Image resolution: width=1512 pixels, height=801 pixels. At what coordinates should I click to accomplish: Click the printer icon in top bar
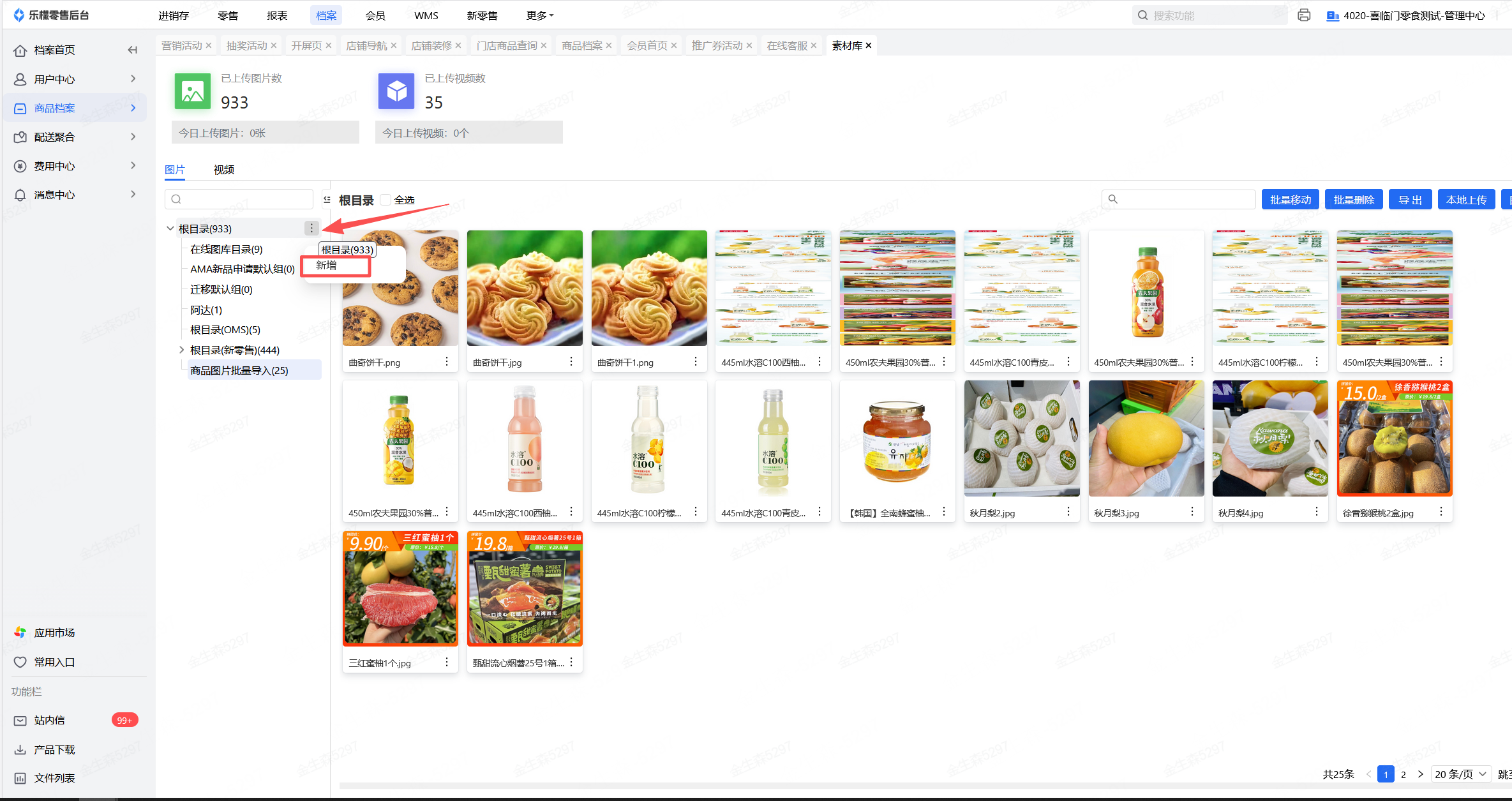pyautogui.click(x=1304, y=15)
